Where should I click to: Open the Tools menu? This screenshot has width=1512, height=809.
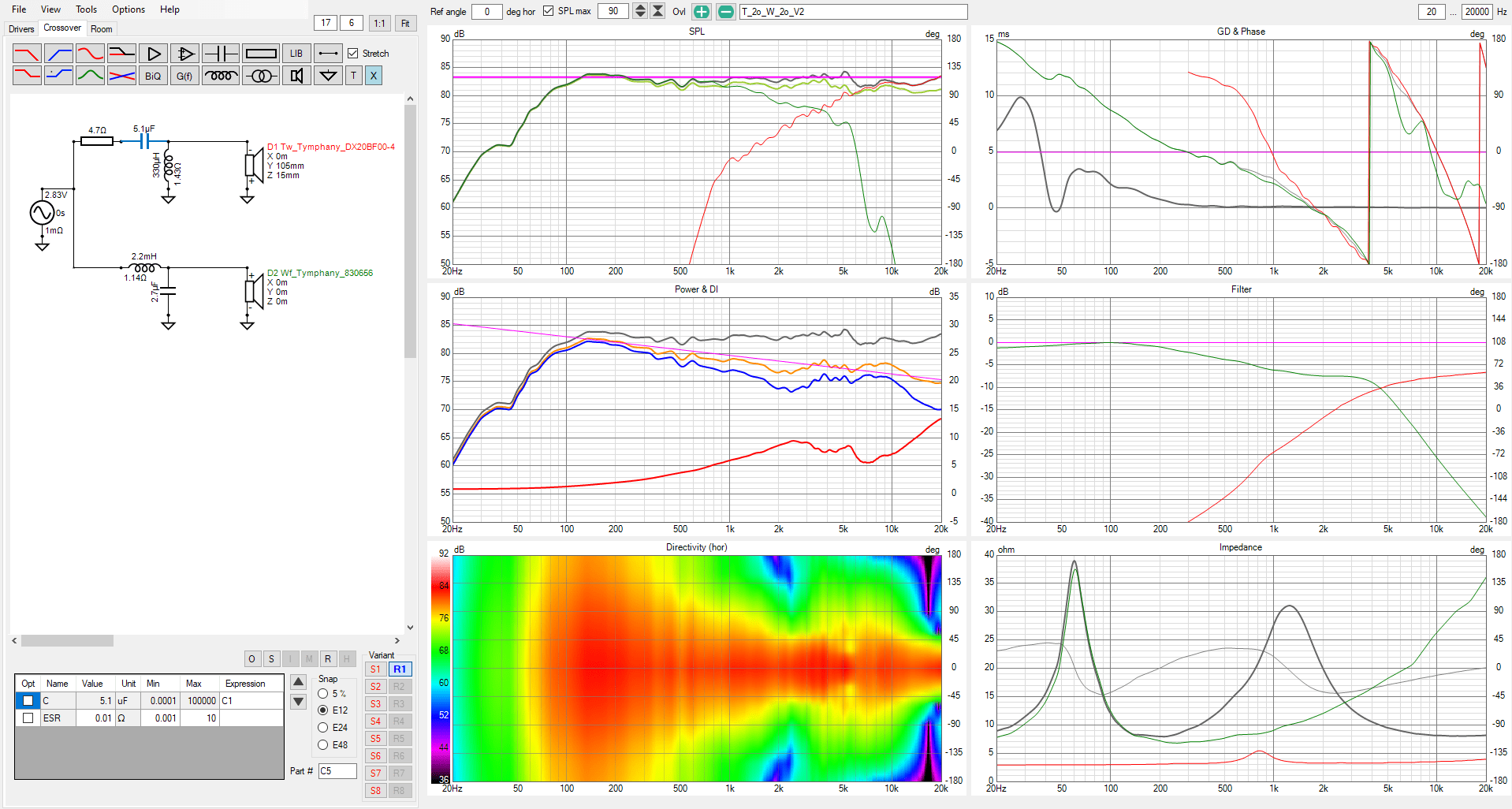(86, 9)
